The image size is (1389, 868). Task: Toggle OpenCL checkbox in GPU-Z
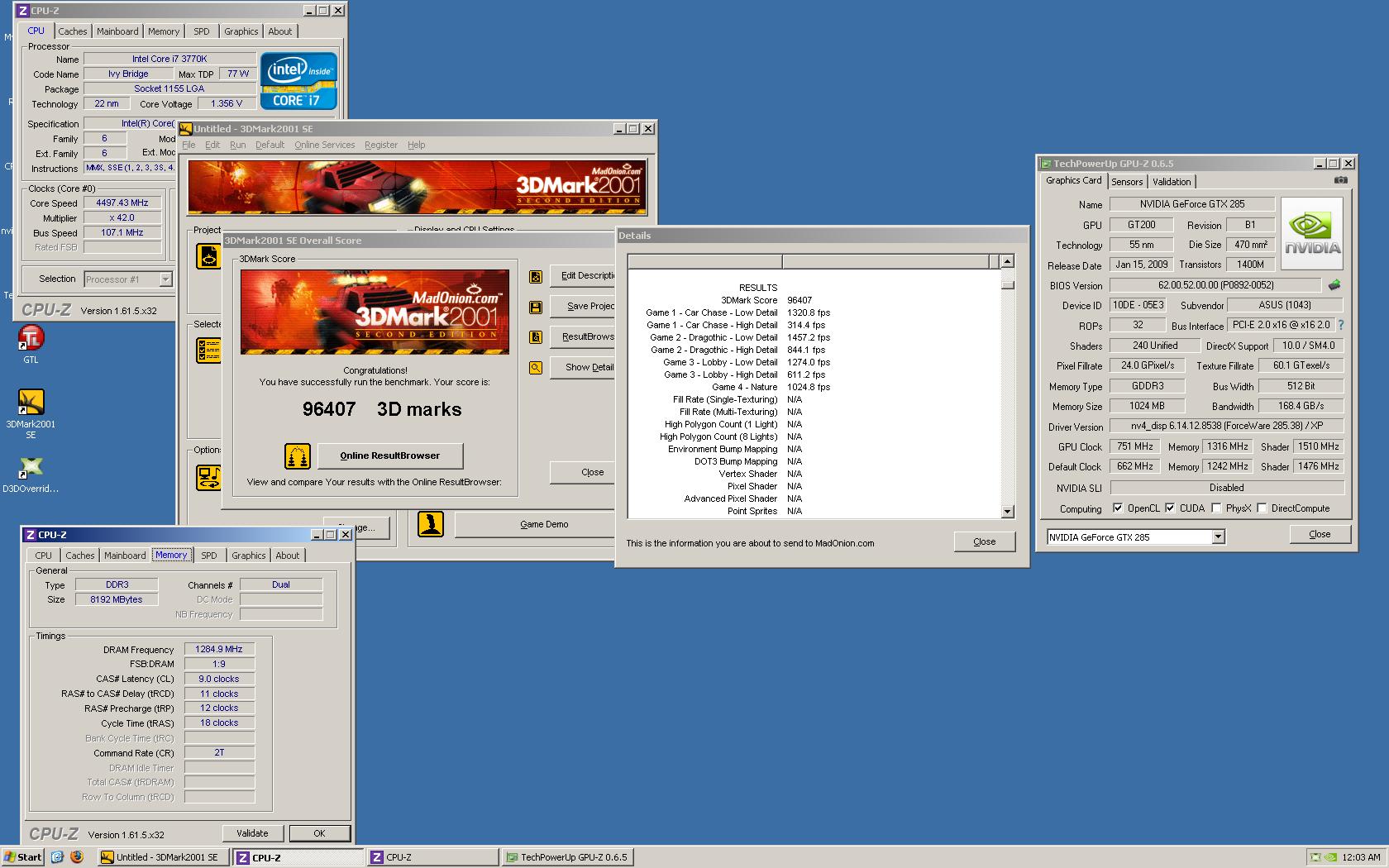click(1118, 508)
